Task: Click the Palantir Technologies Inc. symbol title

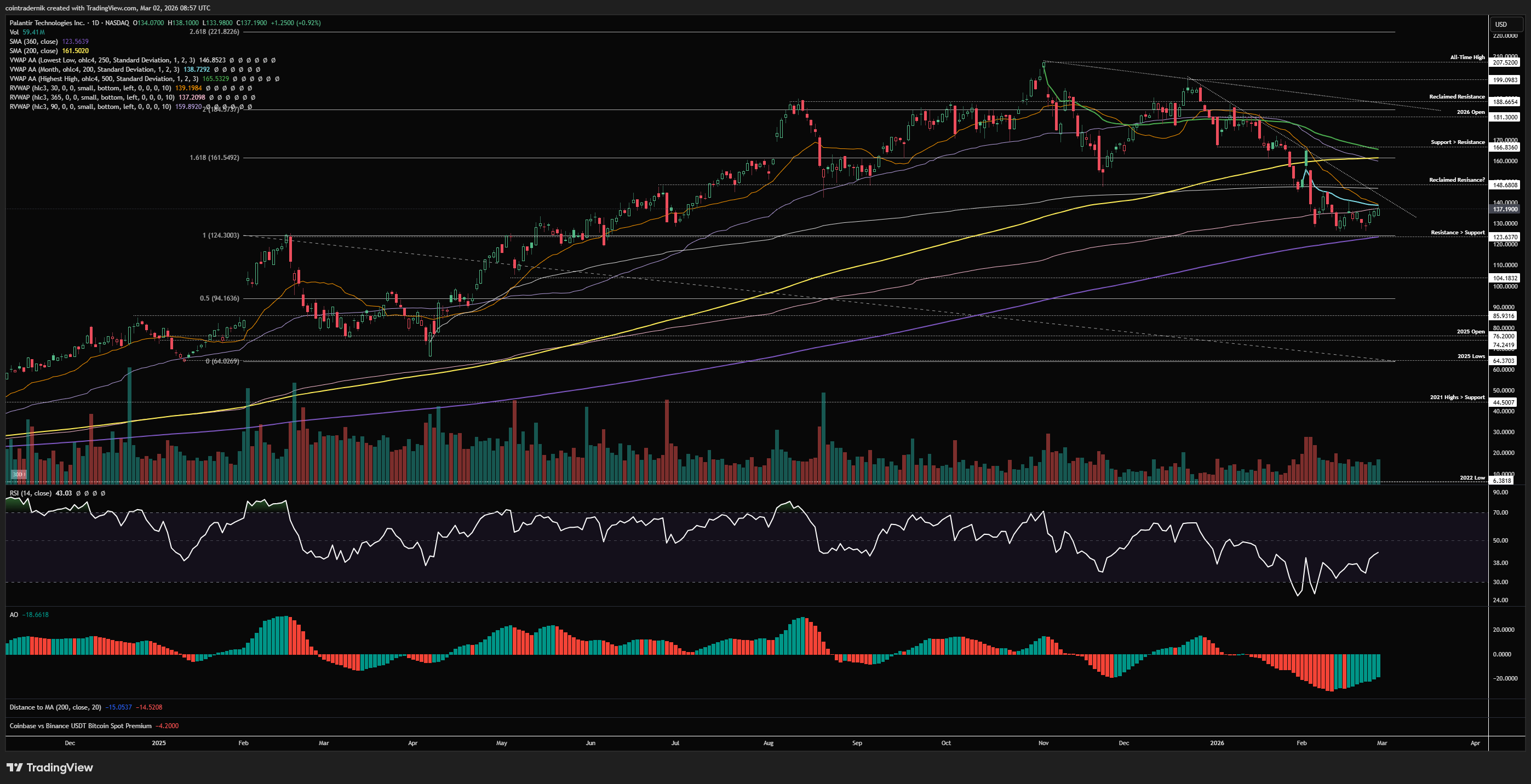Action: 47,22
